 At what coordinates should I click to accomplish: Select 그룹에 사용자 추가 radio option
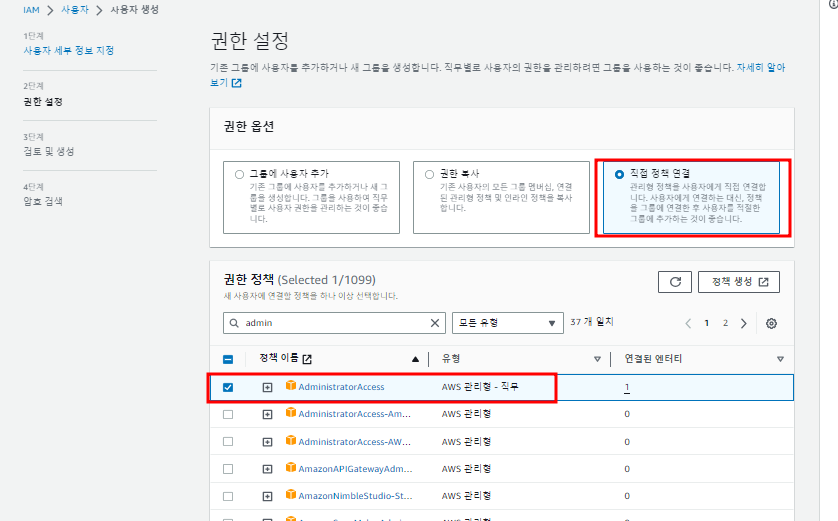239,174
